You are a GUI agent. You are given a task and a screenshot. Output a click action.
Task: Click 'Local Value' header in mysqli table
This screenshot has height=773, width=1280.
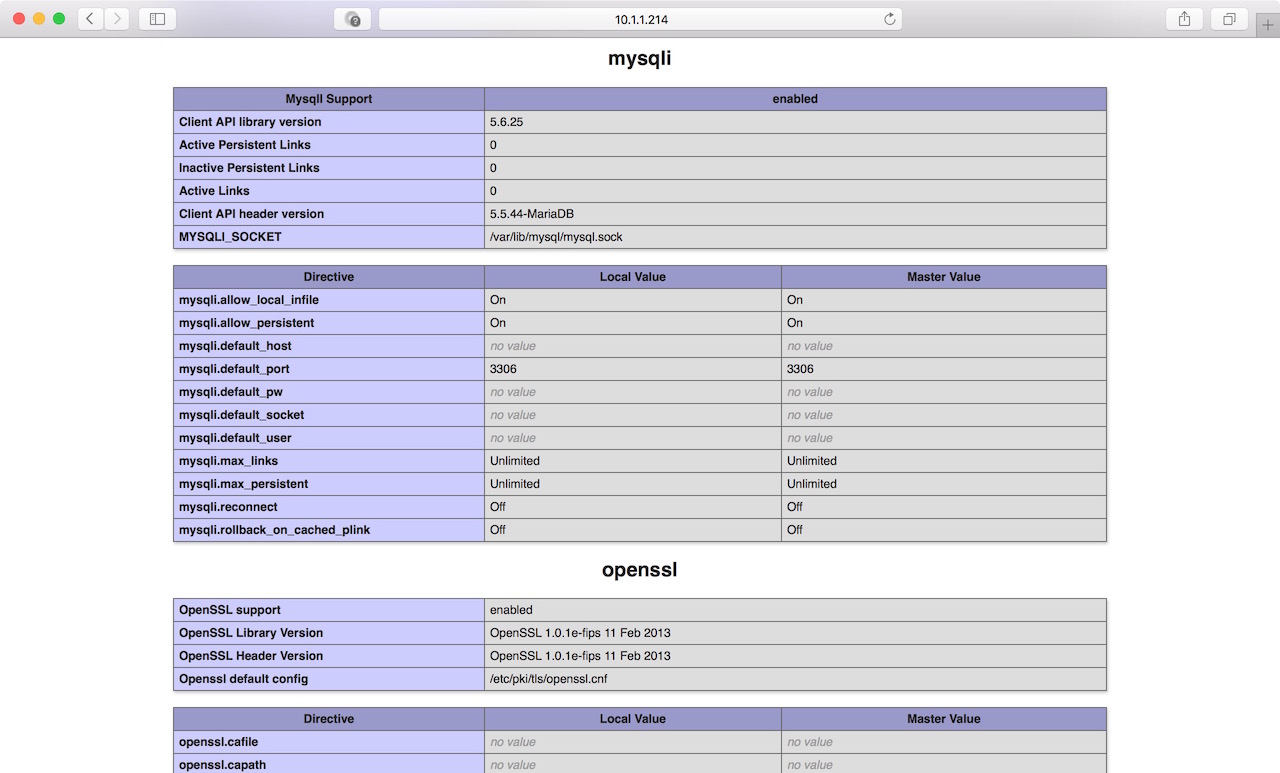633,277
